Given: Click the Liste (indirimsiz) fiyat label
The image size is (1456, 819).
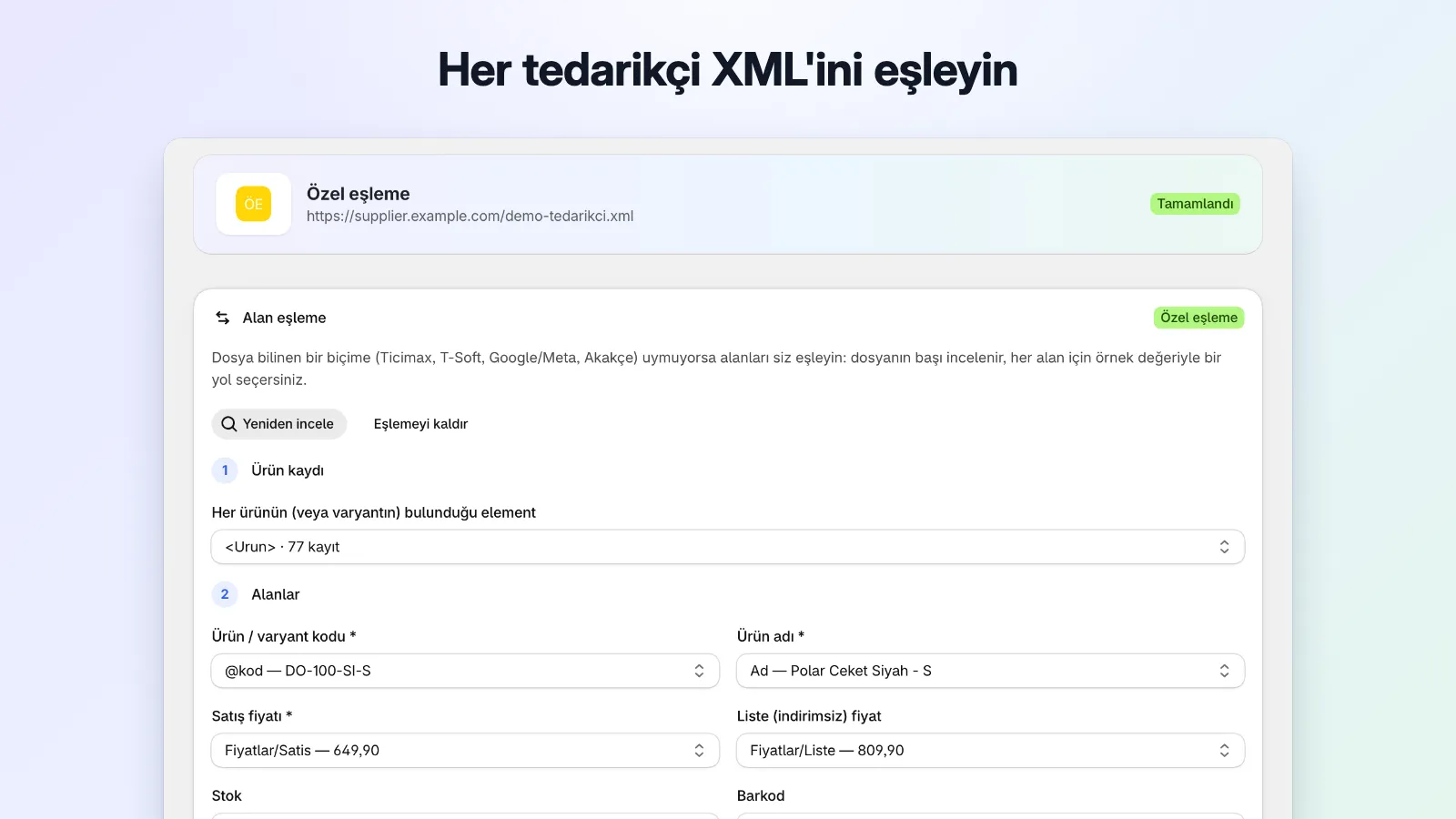Looking at the screenshot, I should (x=809, y=716).
